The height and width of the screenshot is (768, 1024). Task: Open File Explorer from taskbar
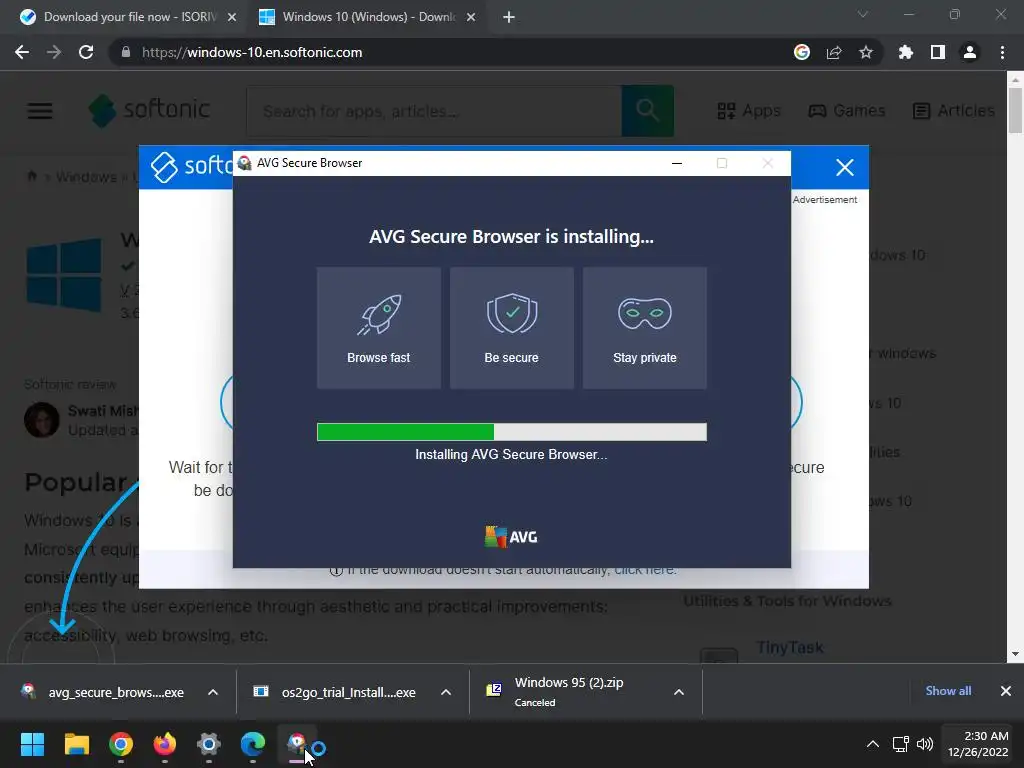pyautogui.click(x=76, y=744)
